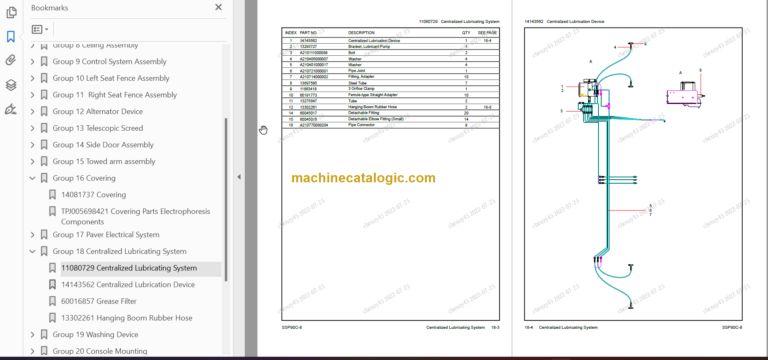This screenshot has height=360, width=768.
Task: Go to Group 19 Washing Device
Action: [x=95, y=335]
